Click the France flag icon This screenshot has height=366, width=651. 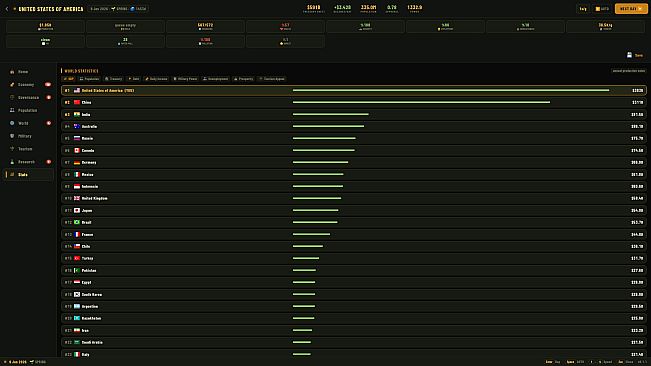(77, 234)
